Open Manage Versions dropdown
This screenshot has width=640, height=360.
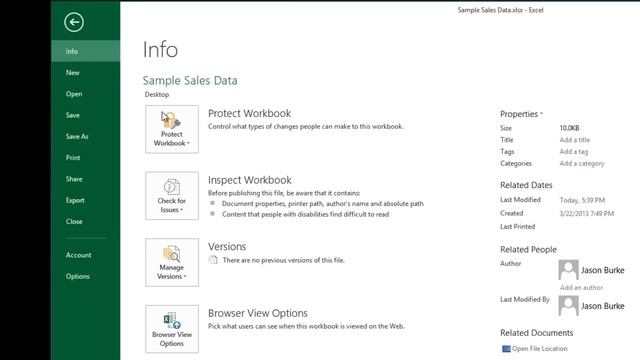click(172, 262)
